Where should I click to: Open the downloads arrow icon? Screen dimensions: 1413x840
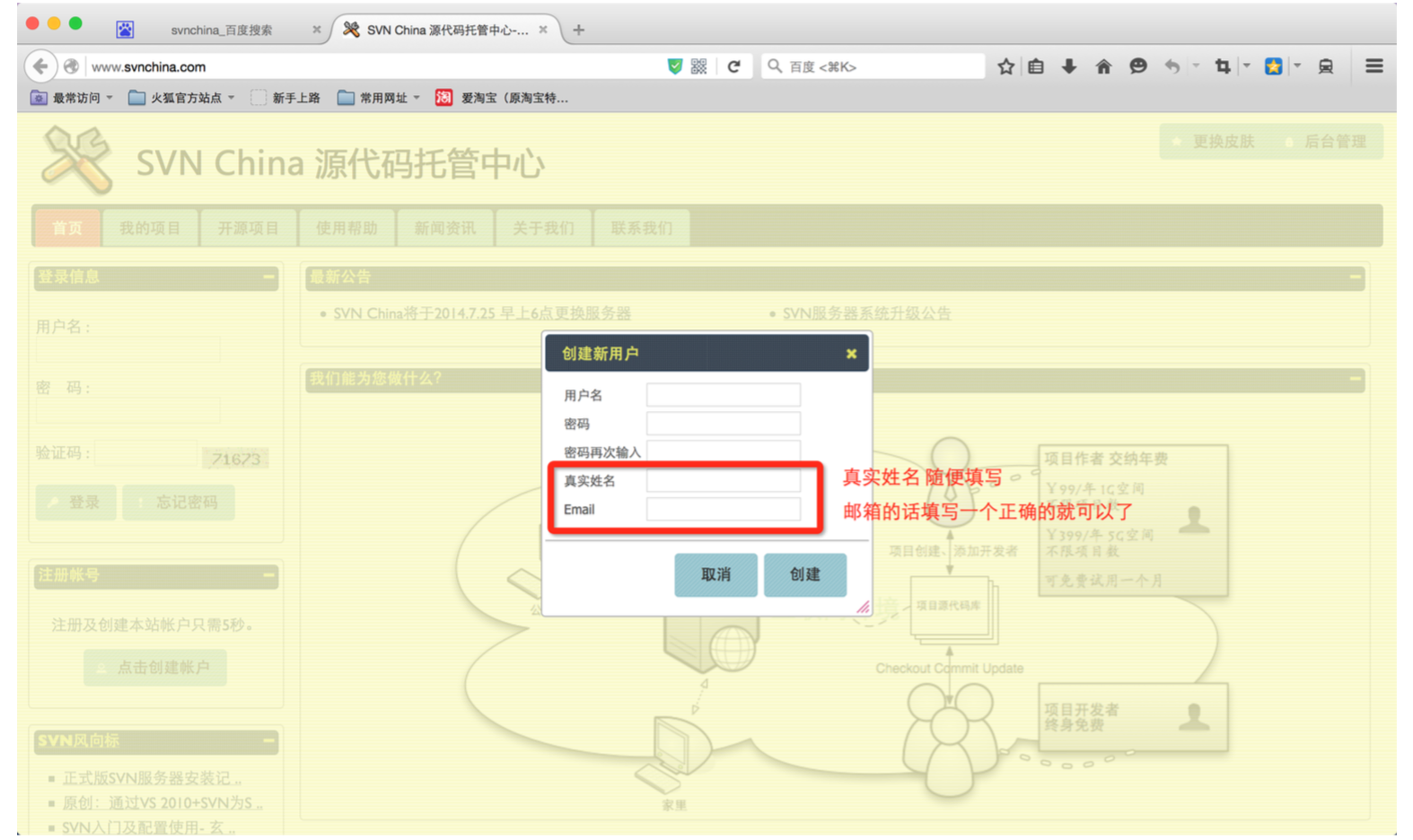coord(1069,66)
